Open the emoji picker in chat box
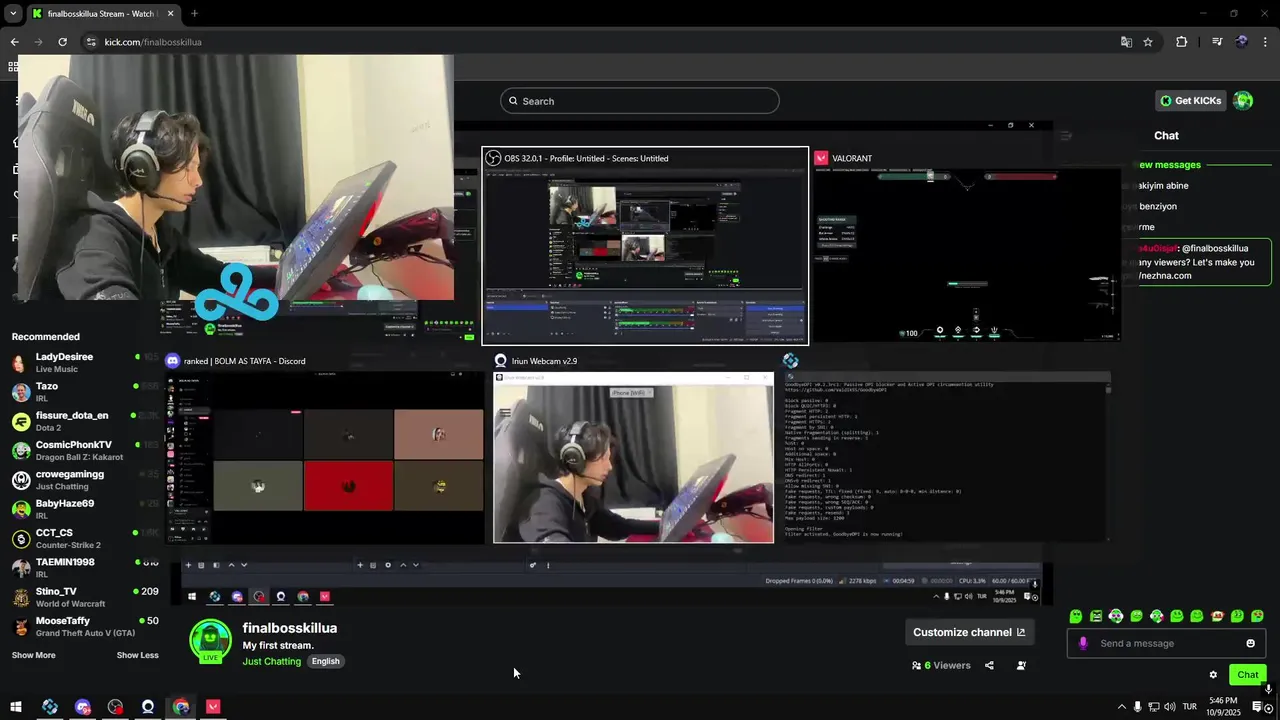Screen dimensions: 1280x720 click(x=1250, y=643)
